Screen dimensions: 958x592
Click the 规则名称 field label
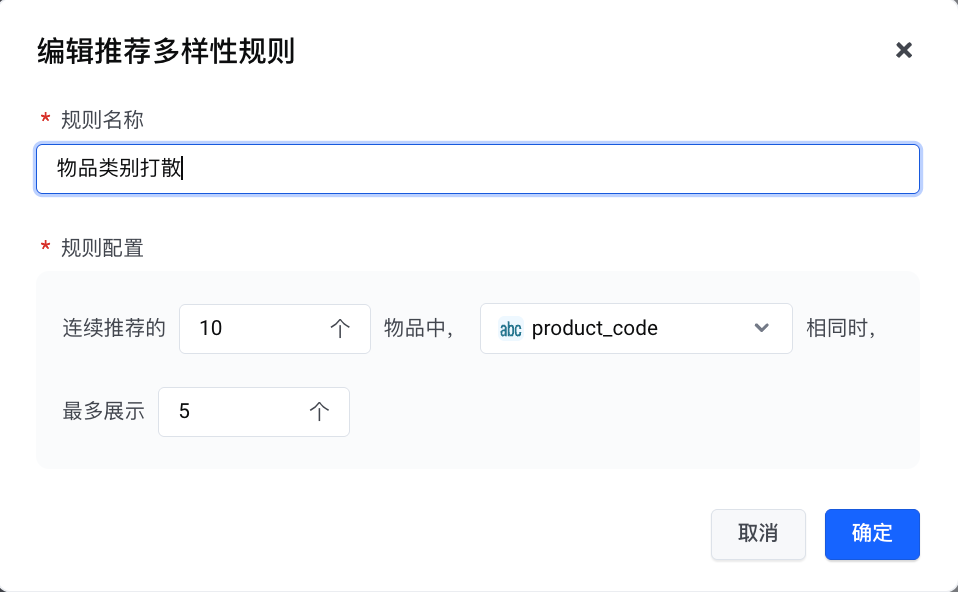tap(102, 120)
